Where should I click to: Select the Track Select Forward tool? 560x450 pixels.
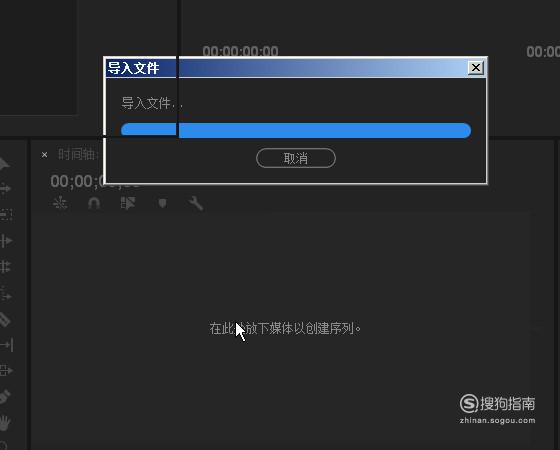tap(5, 189)
